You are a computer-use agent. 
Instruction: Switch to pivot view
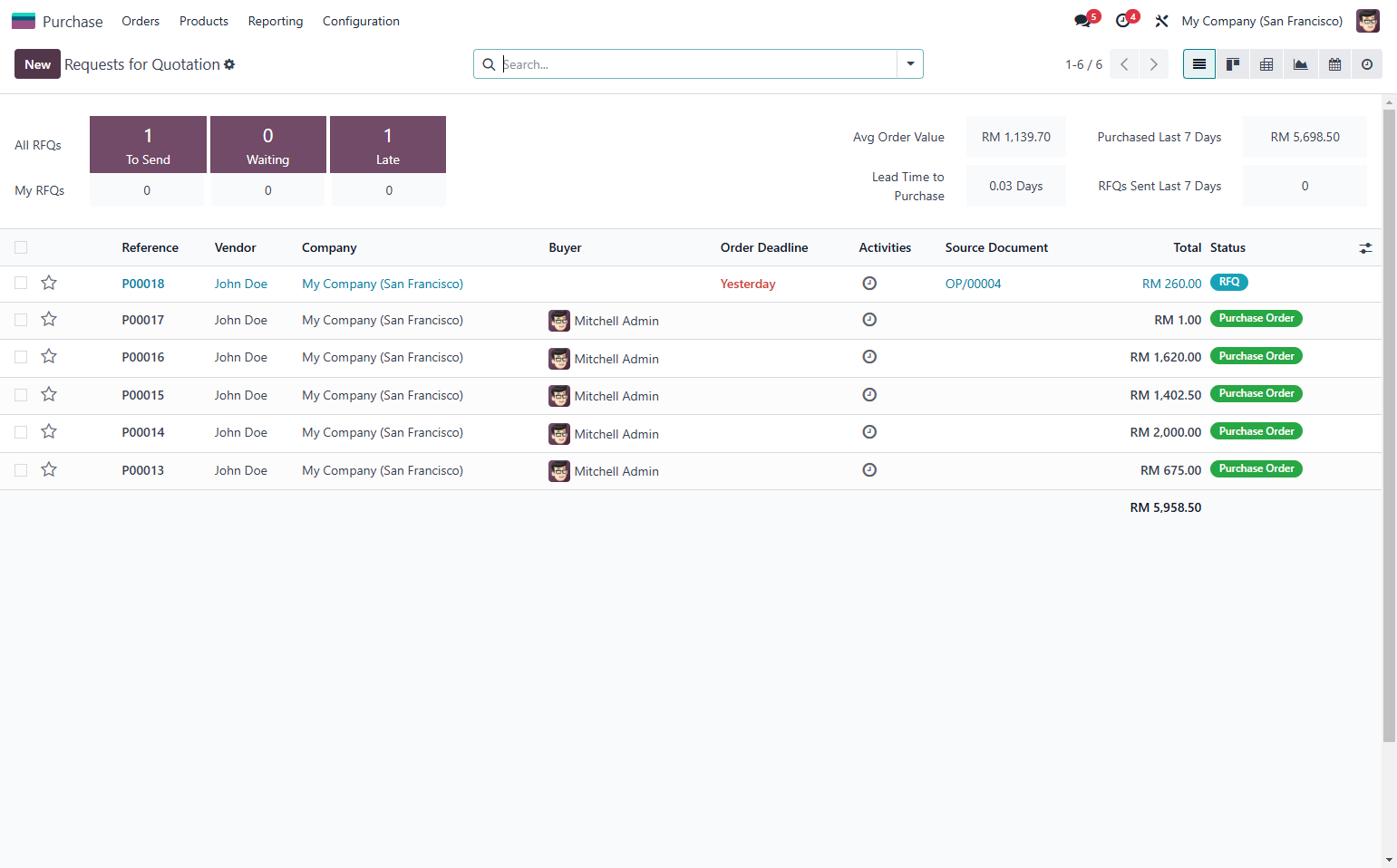[x=1266, y=64]
